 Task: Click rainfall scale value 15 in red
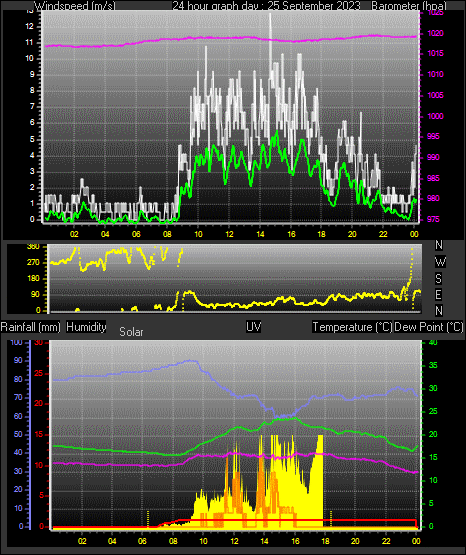(x=39, y=434)
